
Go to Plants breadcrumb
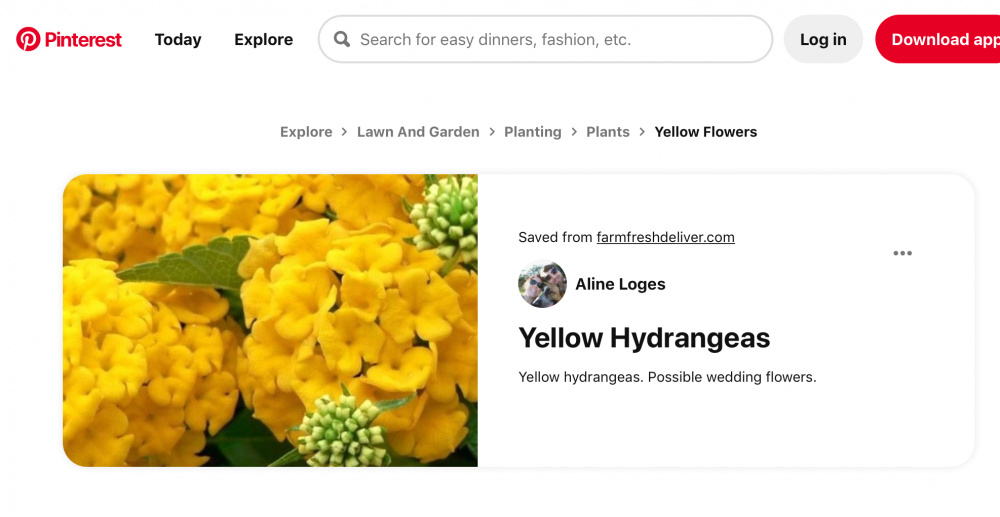click(608, 132)
